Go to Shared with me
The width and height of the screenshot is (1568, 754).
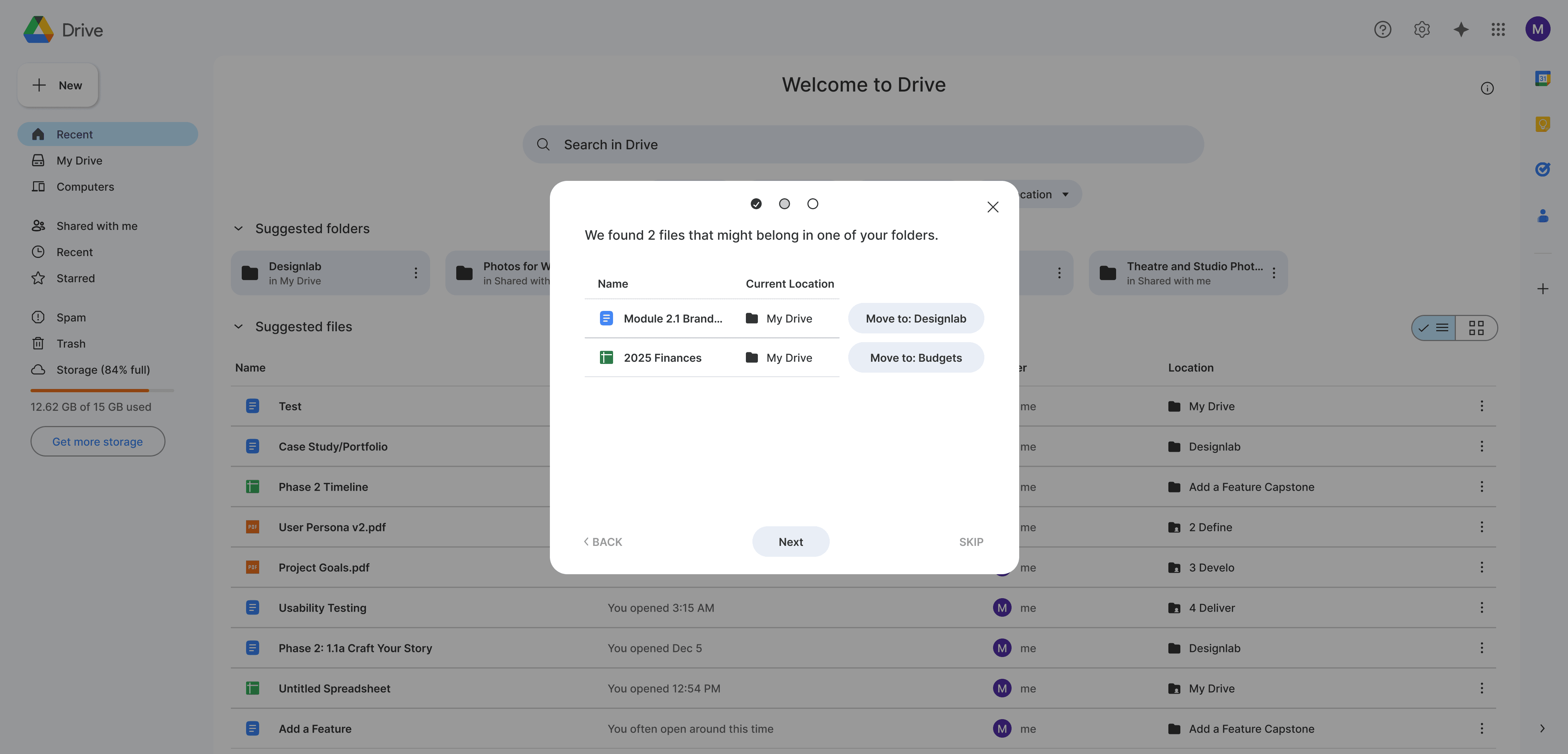pyautogui.click(x=97, y=226)
